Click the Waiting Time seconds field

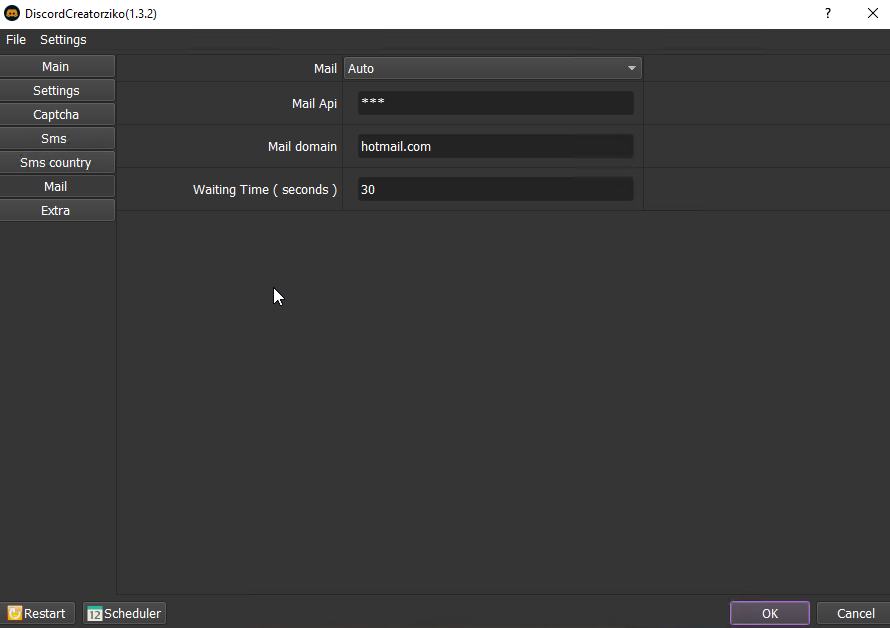tap(496, 190)
